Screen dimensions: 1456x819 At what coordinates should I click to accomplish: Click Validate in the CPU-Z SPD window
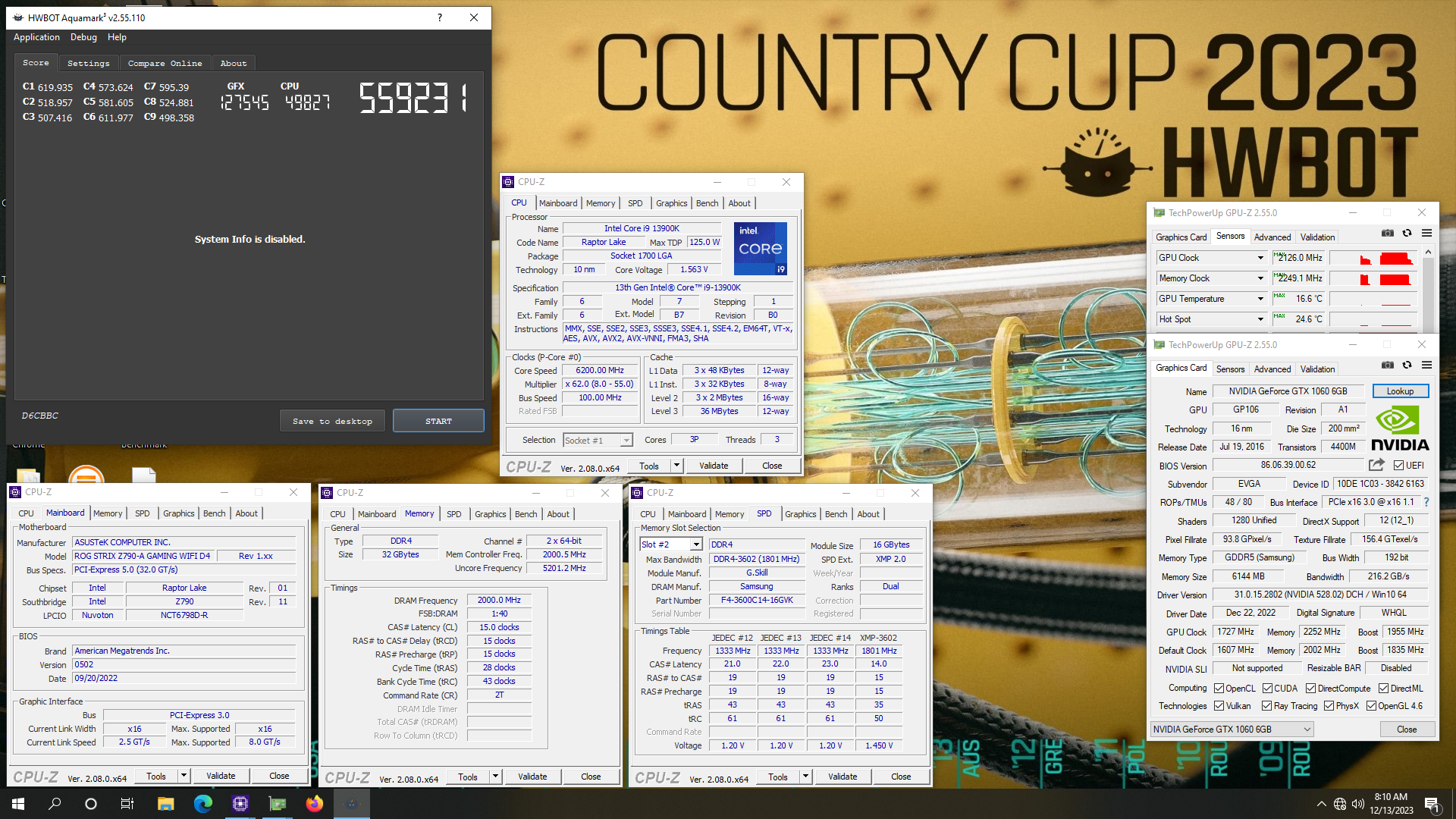843,777
